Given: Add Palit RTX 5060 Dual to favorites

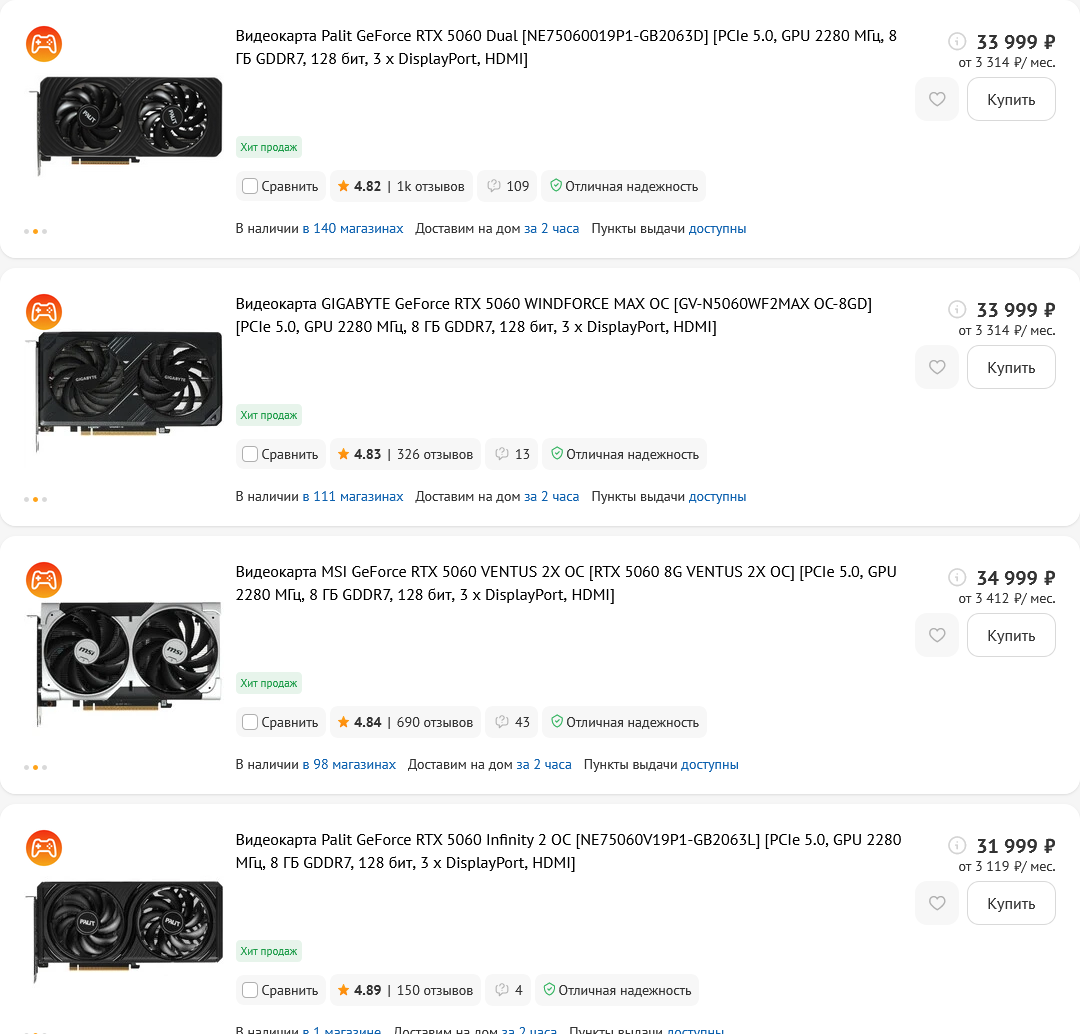Looking at the screenshot, I should [x=937, y=99].
